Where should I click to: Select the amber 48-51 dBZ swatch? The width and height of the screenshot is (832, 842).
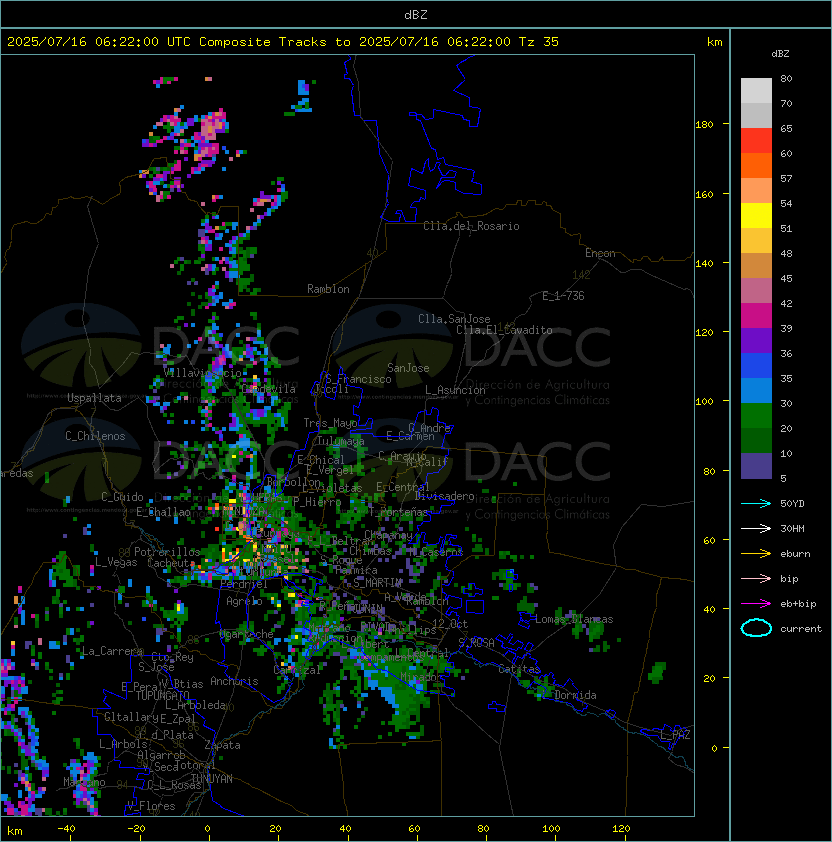(x=756, y=241)
